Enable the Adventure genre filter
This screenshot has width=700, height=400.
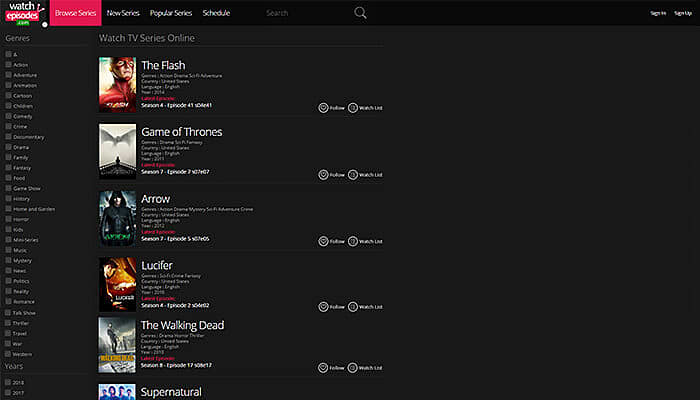[8, 75]
